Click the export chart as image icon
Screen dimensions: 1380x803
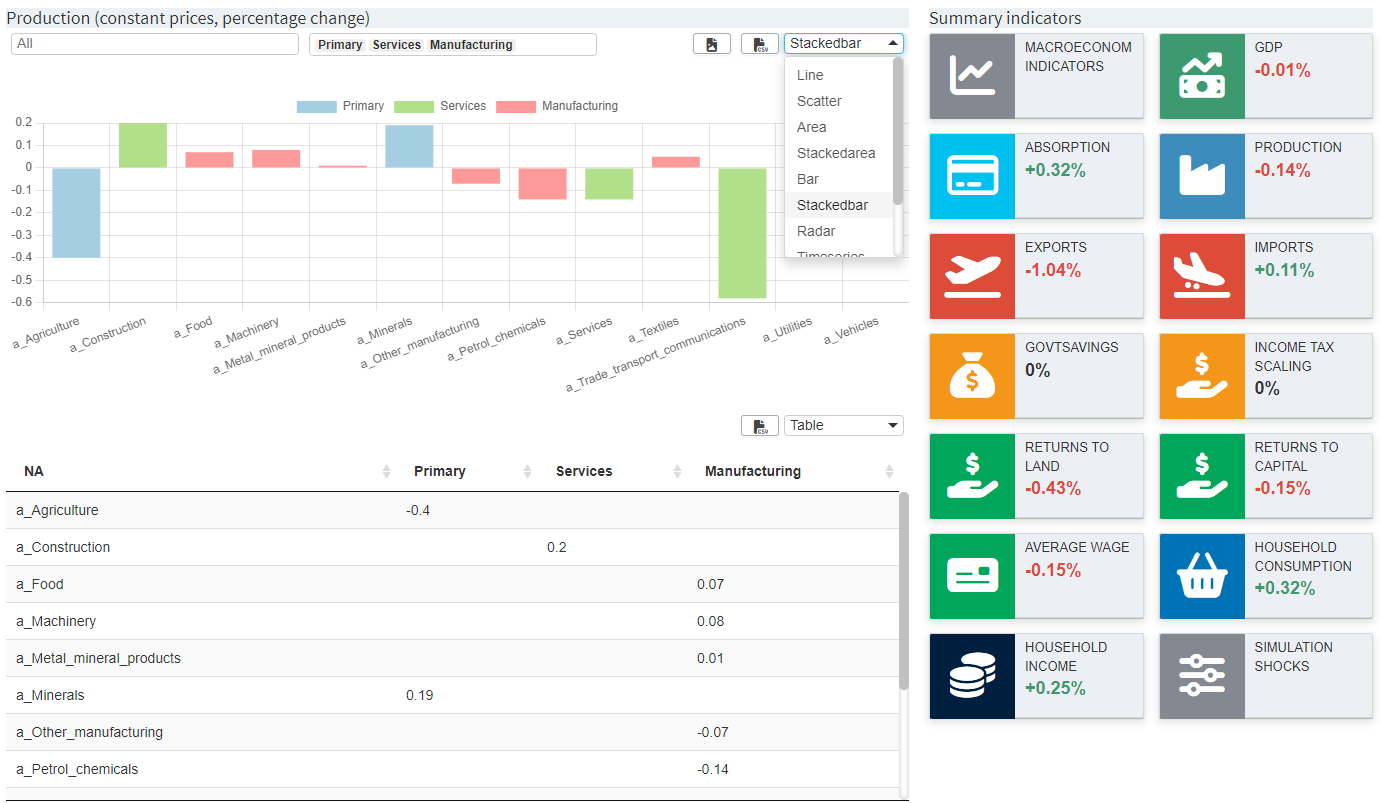coord(712,44)
